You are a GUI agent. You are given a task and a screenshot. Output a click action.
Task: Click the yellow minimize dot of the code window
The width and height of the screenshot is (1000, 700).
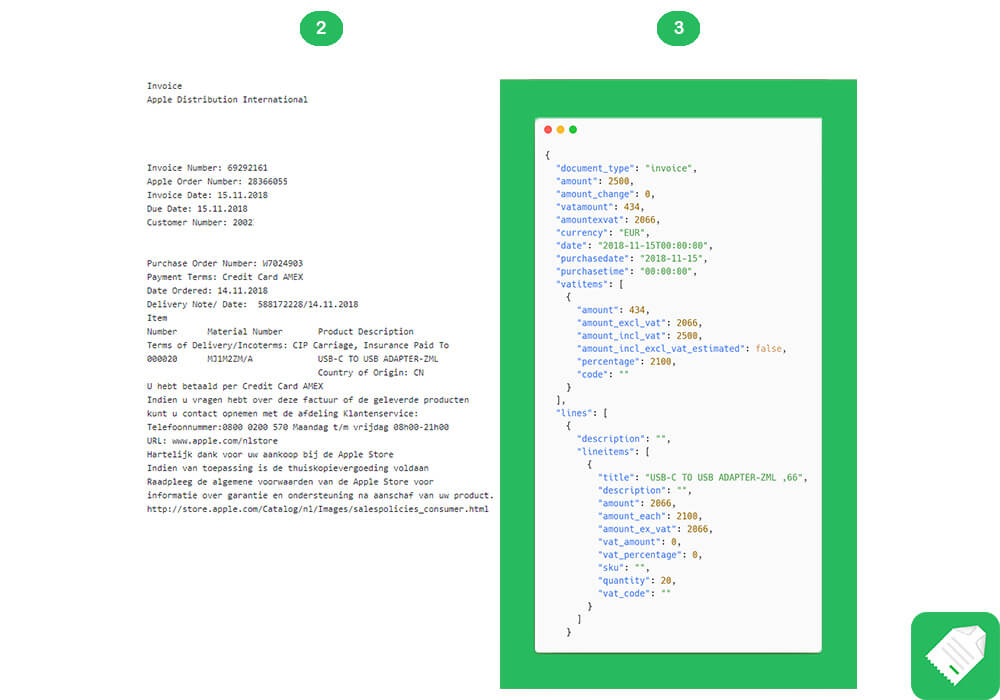point(561,129)
